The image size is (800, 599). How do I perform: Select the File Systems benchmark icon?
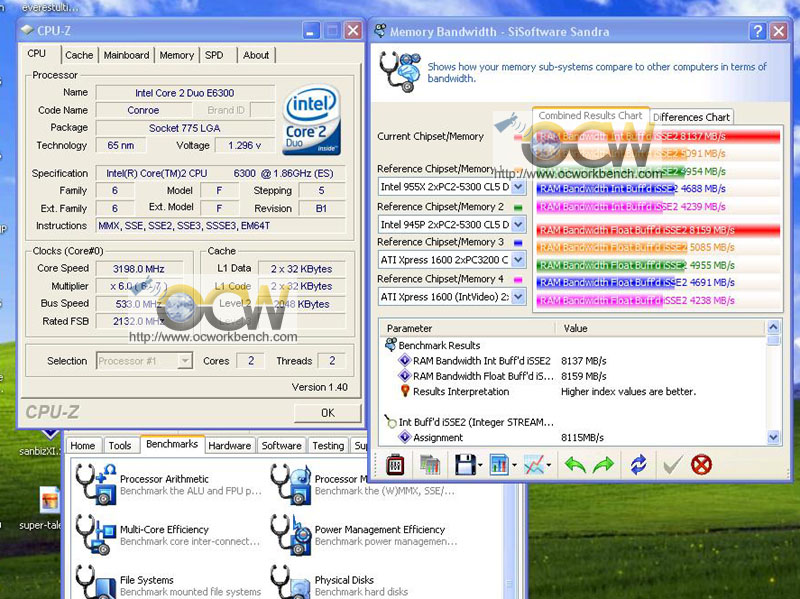[96, 582]
